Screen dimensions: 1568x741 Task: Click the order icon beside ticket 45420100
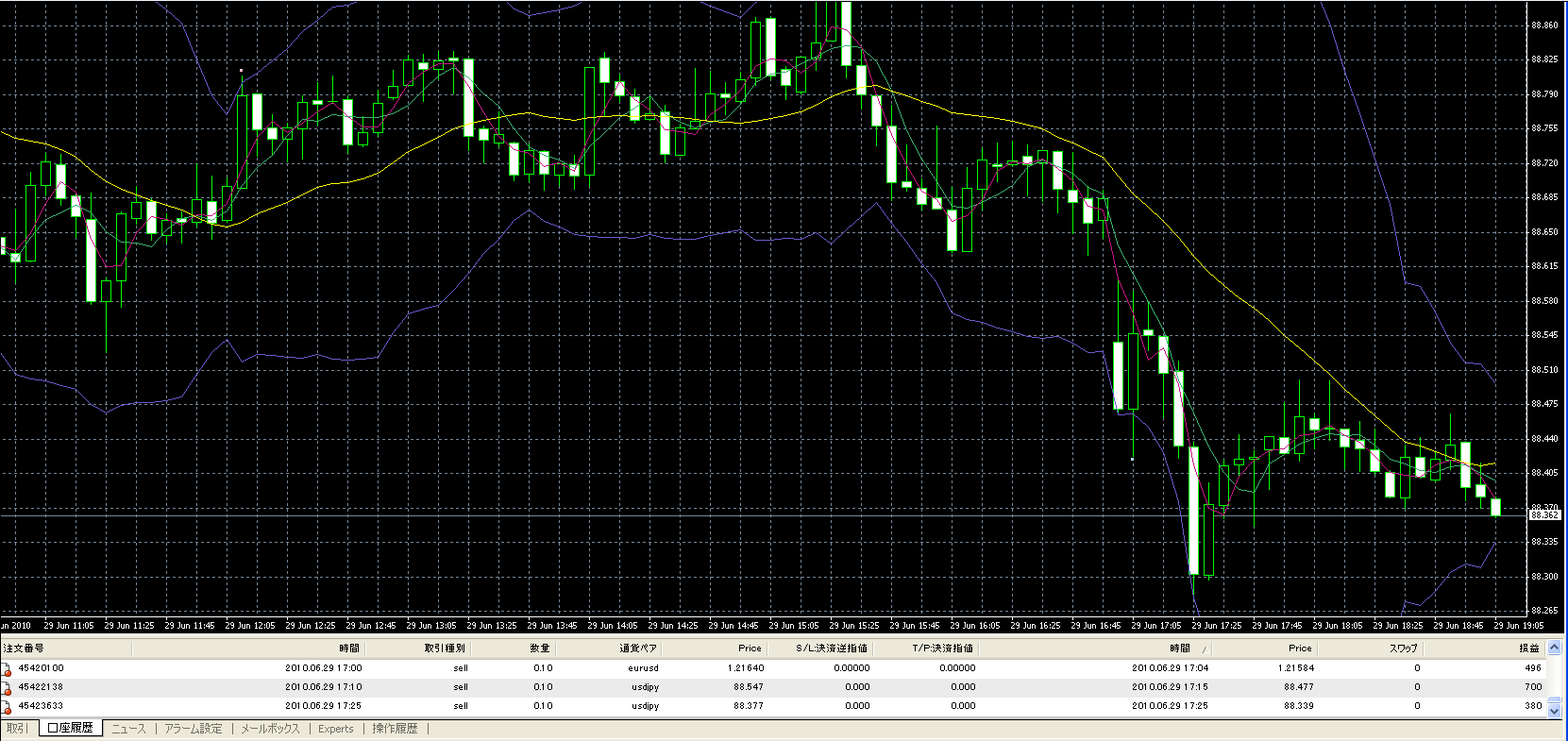pyautogui.click(x=7, y=668)
